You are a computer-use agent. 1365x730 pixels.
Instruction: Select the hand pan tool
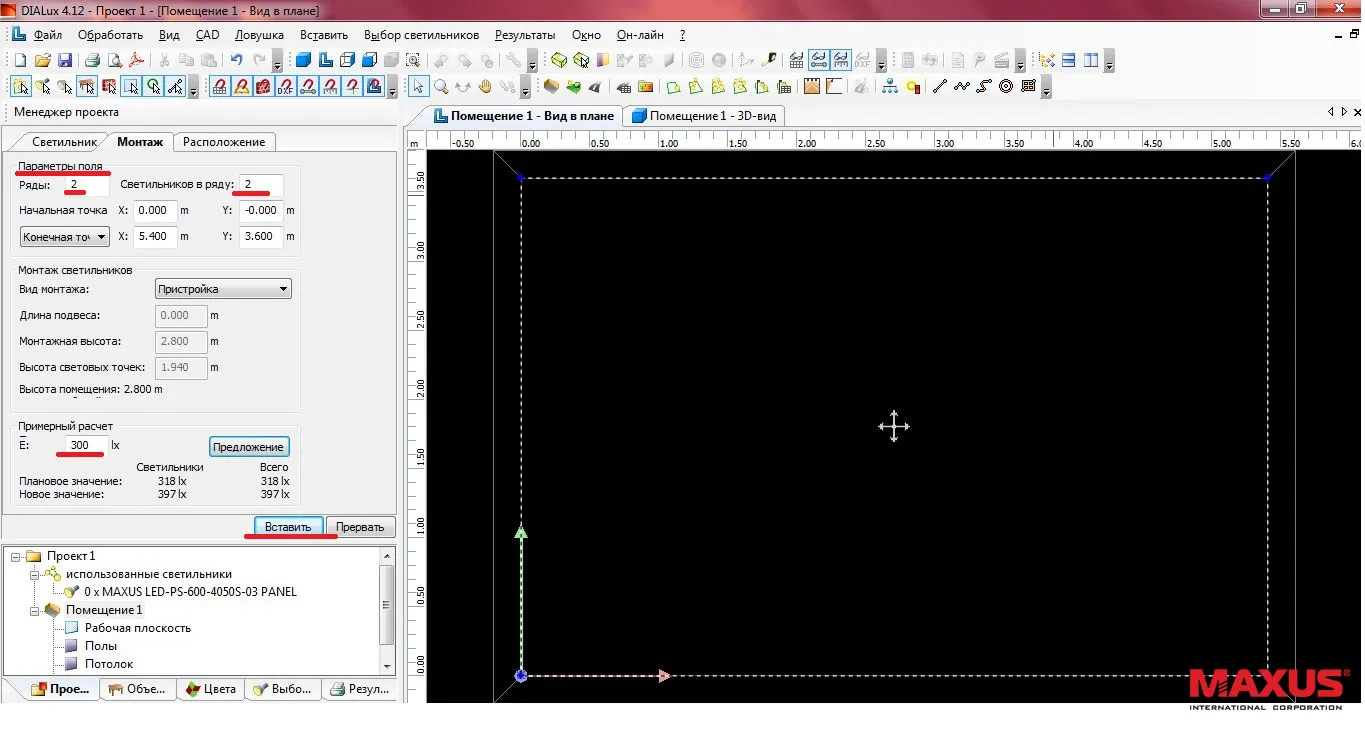(486, 86)
